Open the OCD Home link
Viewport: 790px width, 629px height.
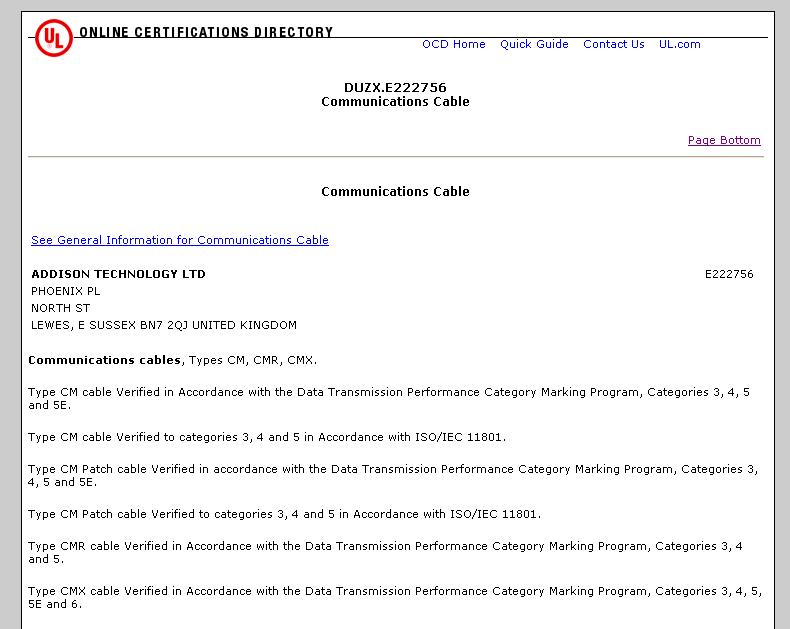(x=453, y=44)
